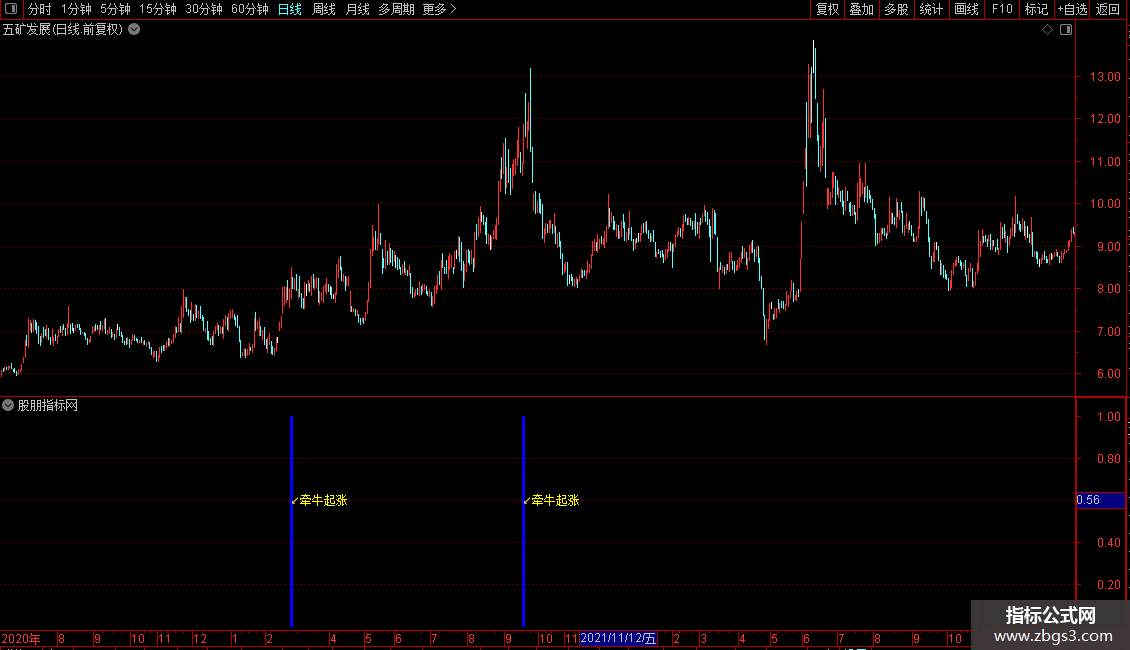Click the 13.00 price axis label
This screenshot has width=1130, height=650.
[x=1105, y=76]
